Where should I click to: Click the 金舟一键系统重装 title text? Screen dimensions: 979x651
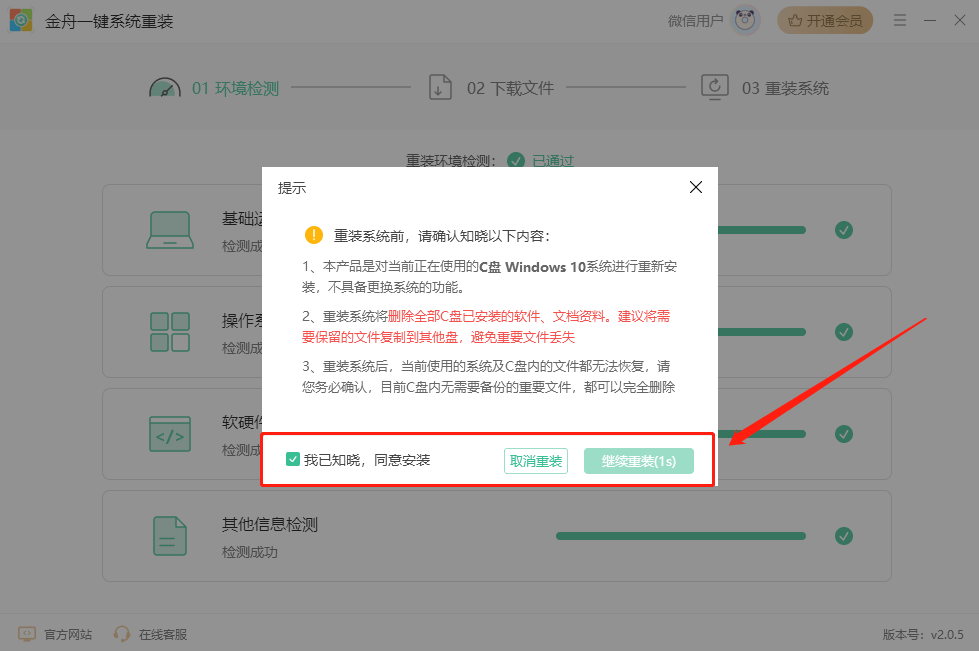(109, 21)
